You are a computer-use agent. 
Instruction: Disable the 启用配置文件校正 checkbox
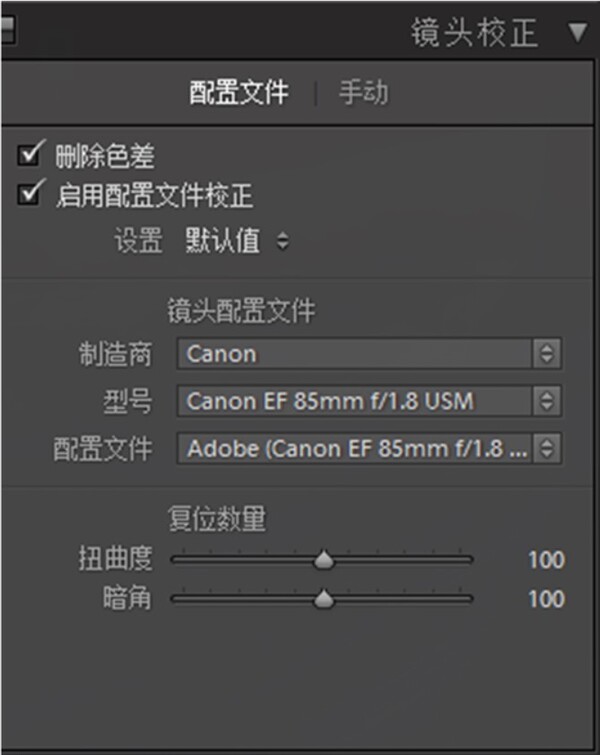click(30, 193)
